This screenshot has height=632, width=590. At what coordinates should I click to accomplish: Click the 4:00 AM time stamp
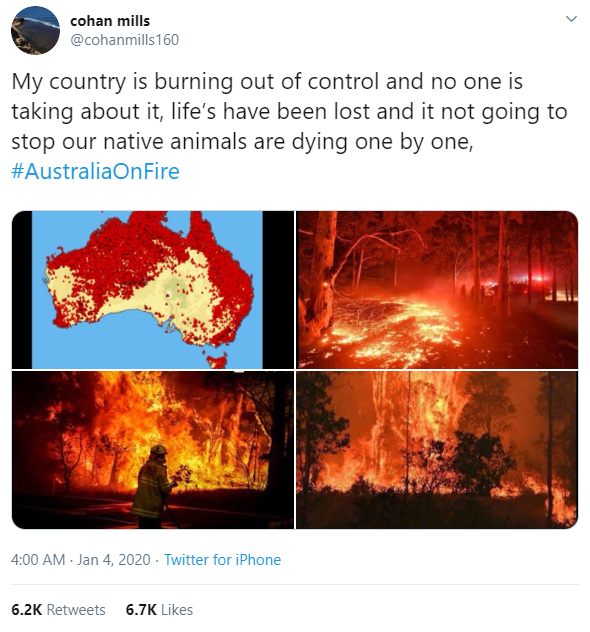[x=38, y=560]
